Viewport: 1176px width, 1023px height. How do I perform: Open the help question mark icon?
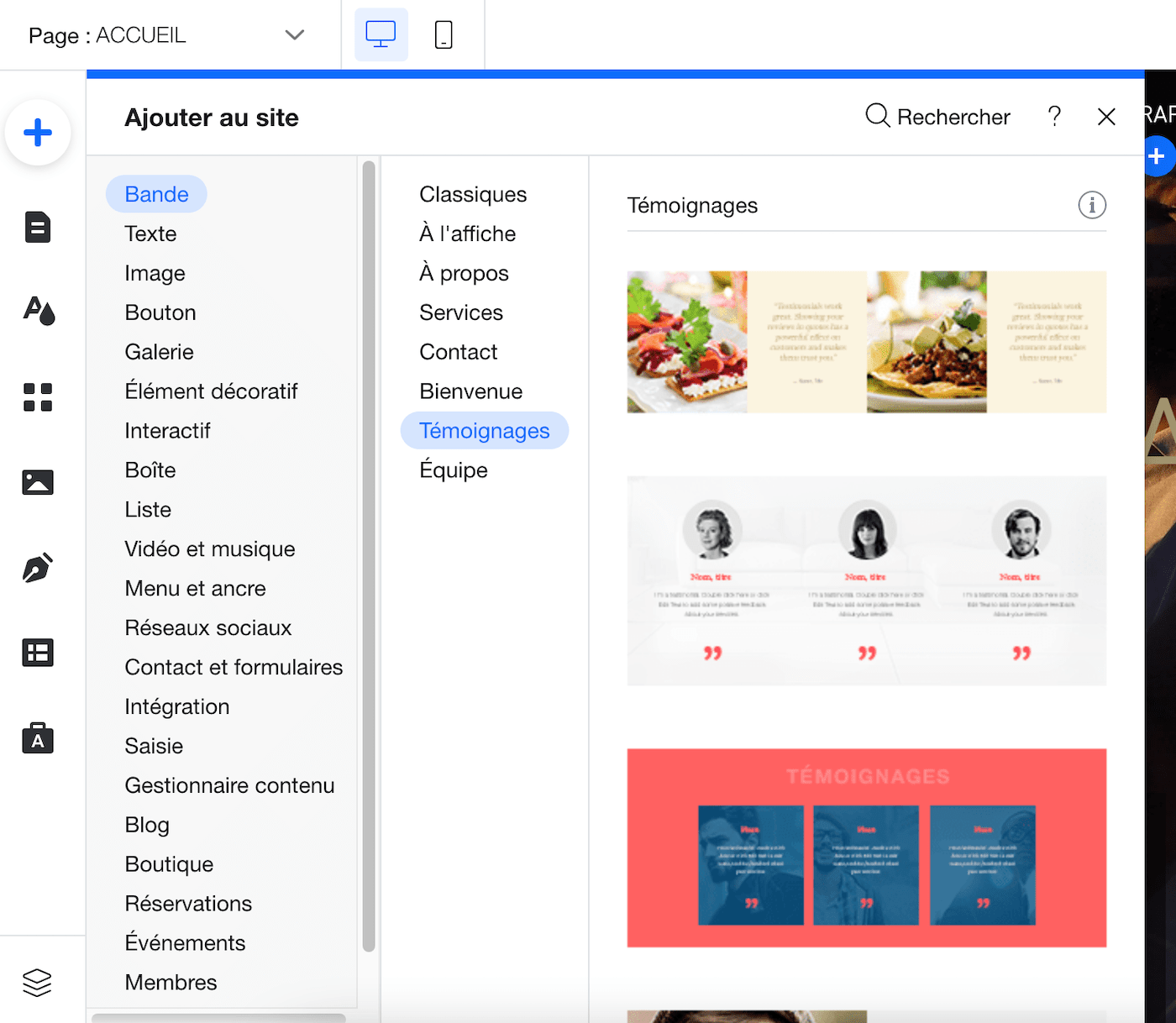click(x=1054, y=117)
